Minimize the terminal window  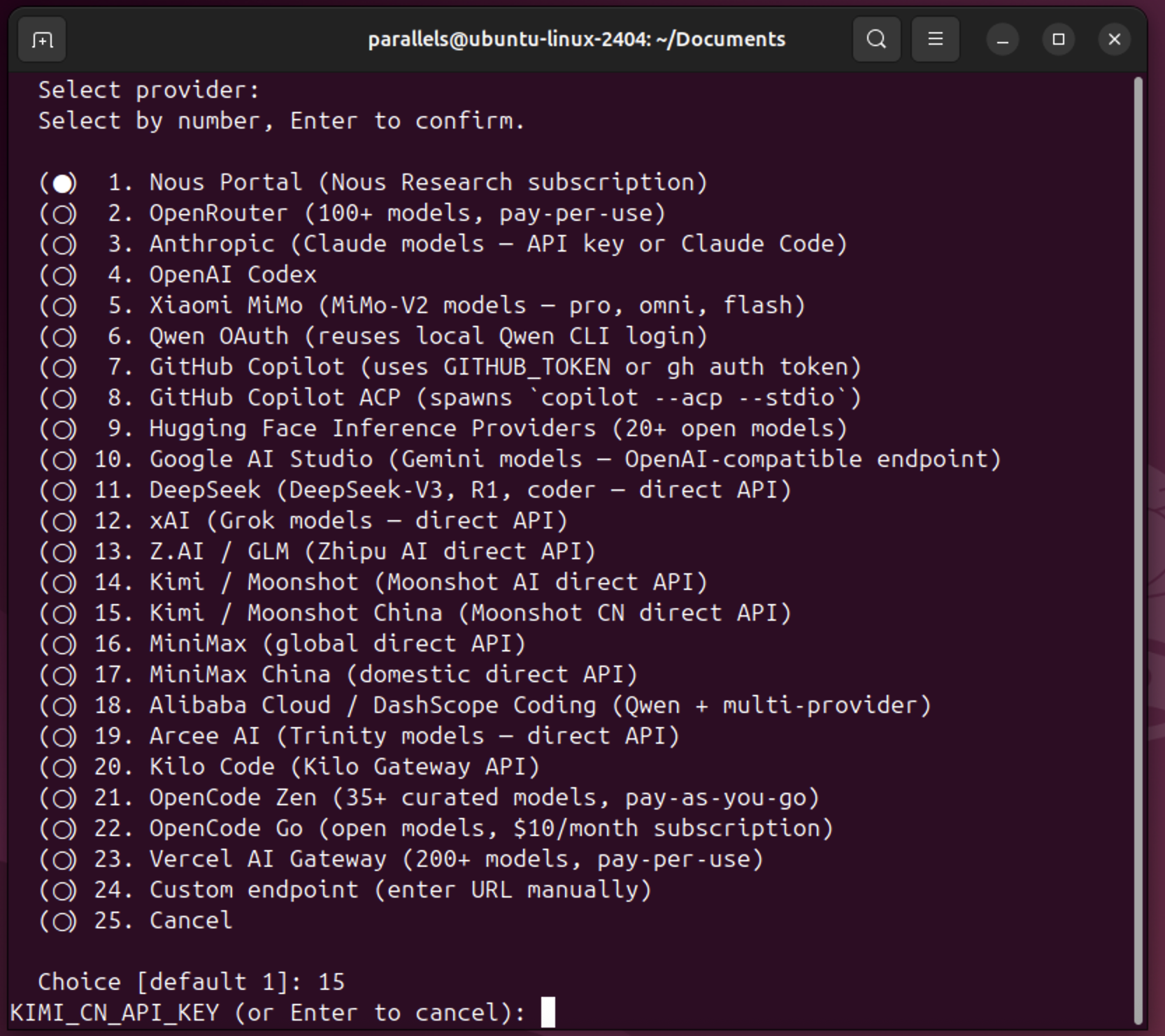(x=1002, y=40)
